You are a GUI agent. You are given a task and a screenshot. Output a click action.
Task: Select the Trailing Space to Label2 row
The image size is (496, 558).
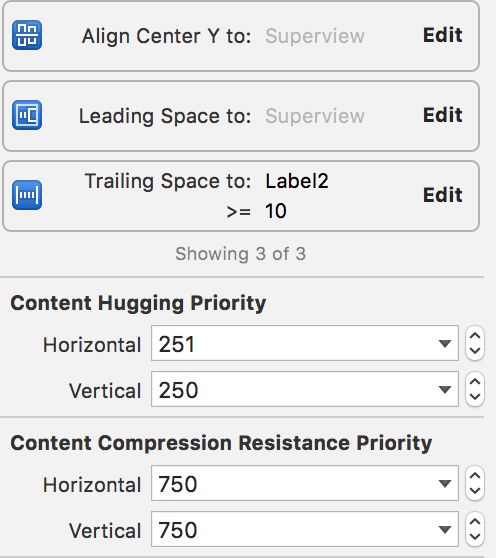coord(241,196)
